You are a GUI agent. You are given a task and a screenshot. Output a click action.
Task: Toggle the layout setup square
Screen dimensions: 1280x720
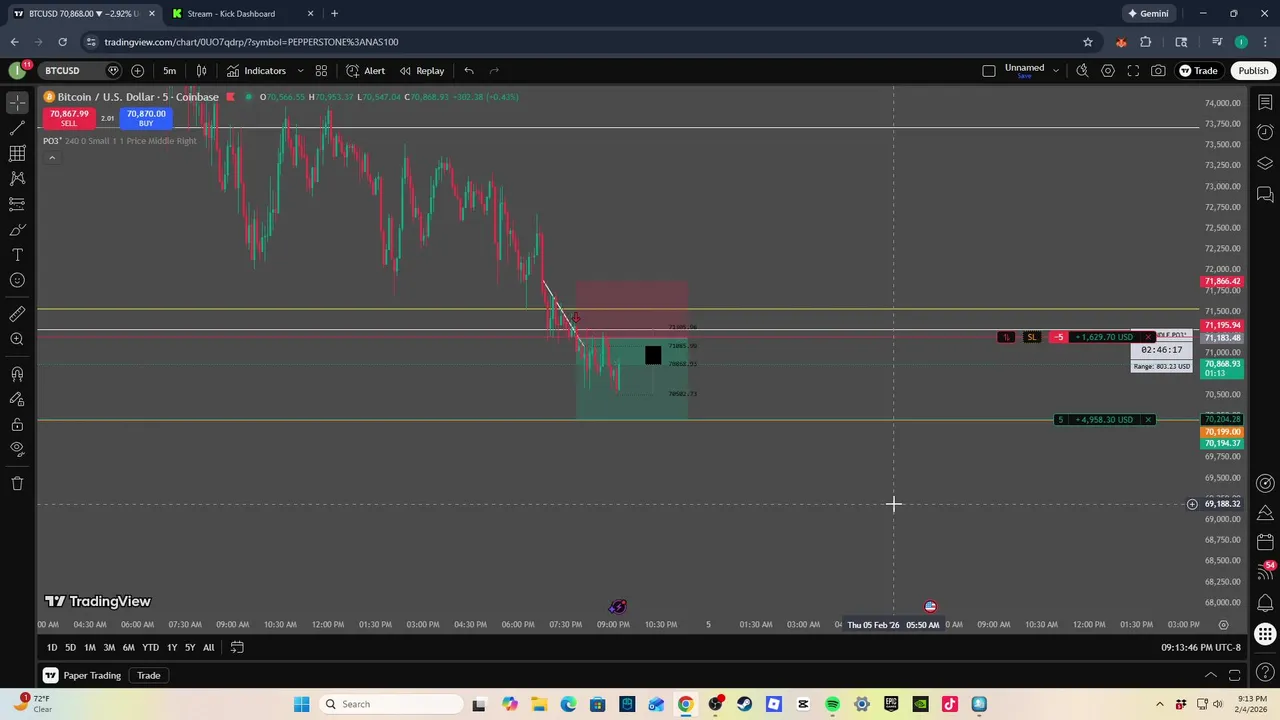tap(989, 71)
